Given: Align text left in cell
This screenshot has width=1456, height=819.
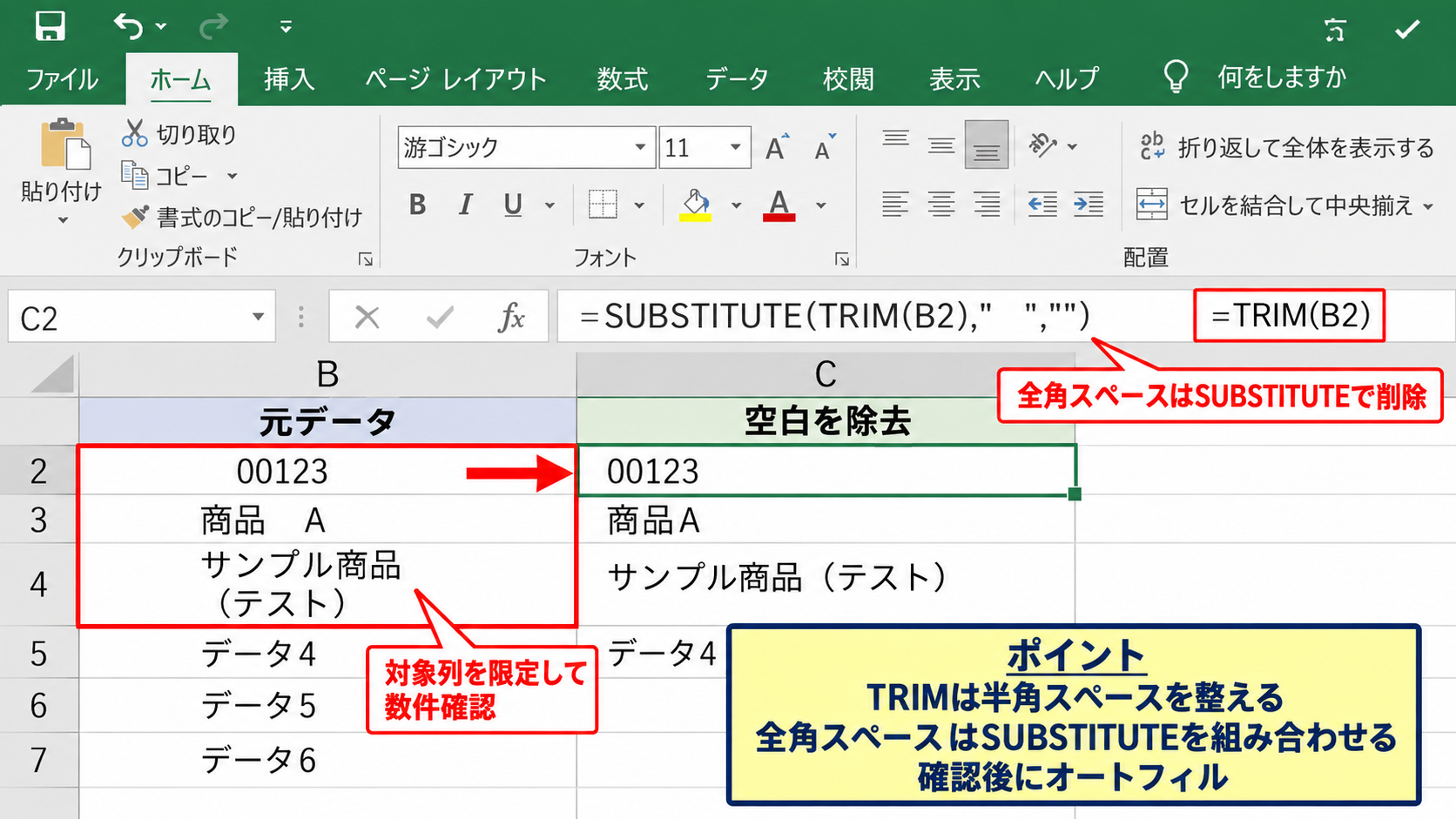Looking at the screenshot, I should click(x=895, y=205).
